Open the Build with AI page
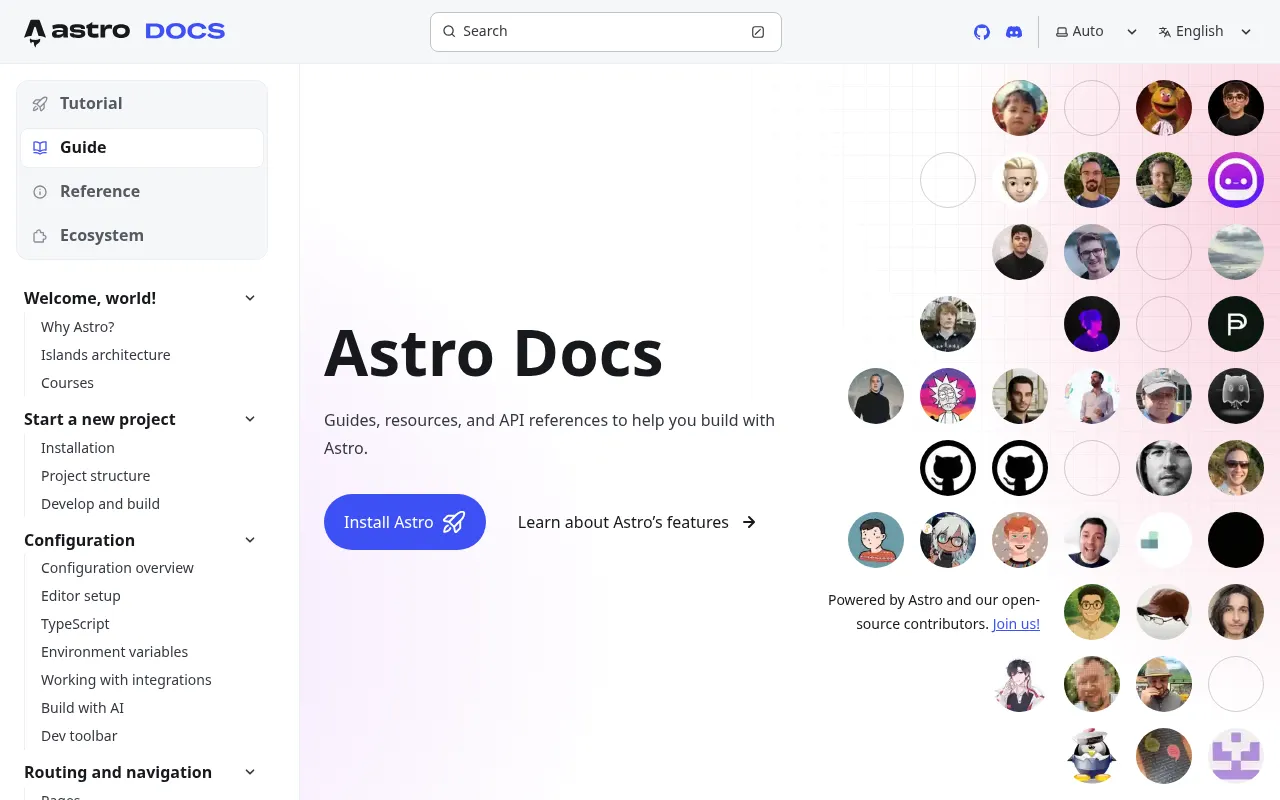Viewport: 1280px width, 800px height. (x=83, y=708)
